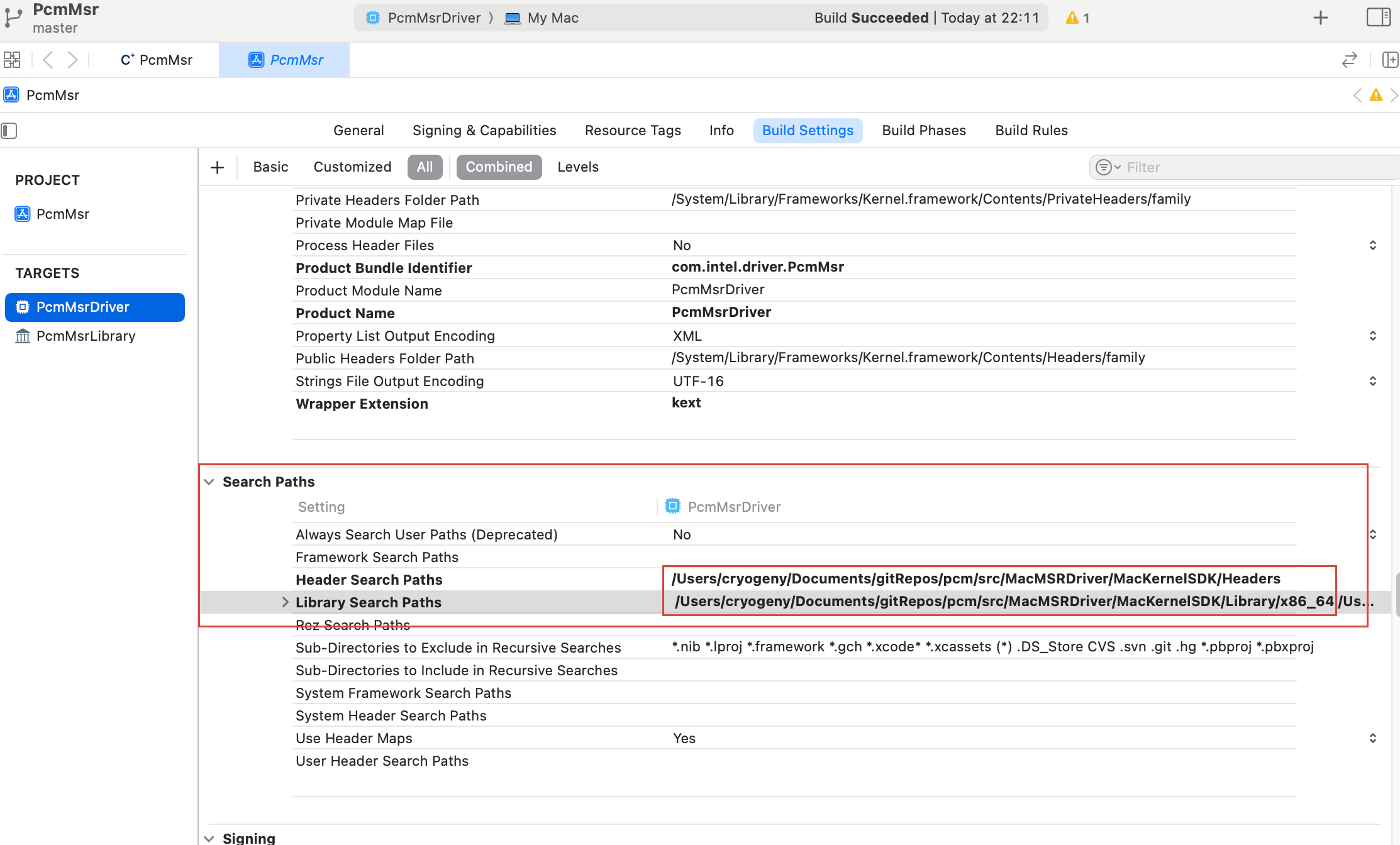Click the plus button in the title bar
Viewport: 1400px width, 845px height.
(1321, 18)
